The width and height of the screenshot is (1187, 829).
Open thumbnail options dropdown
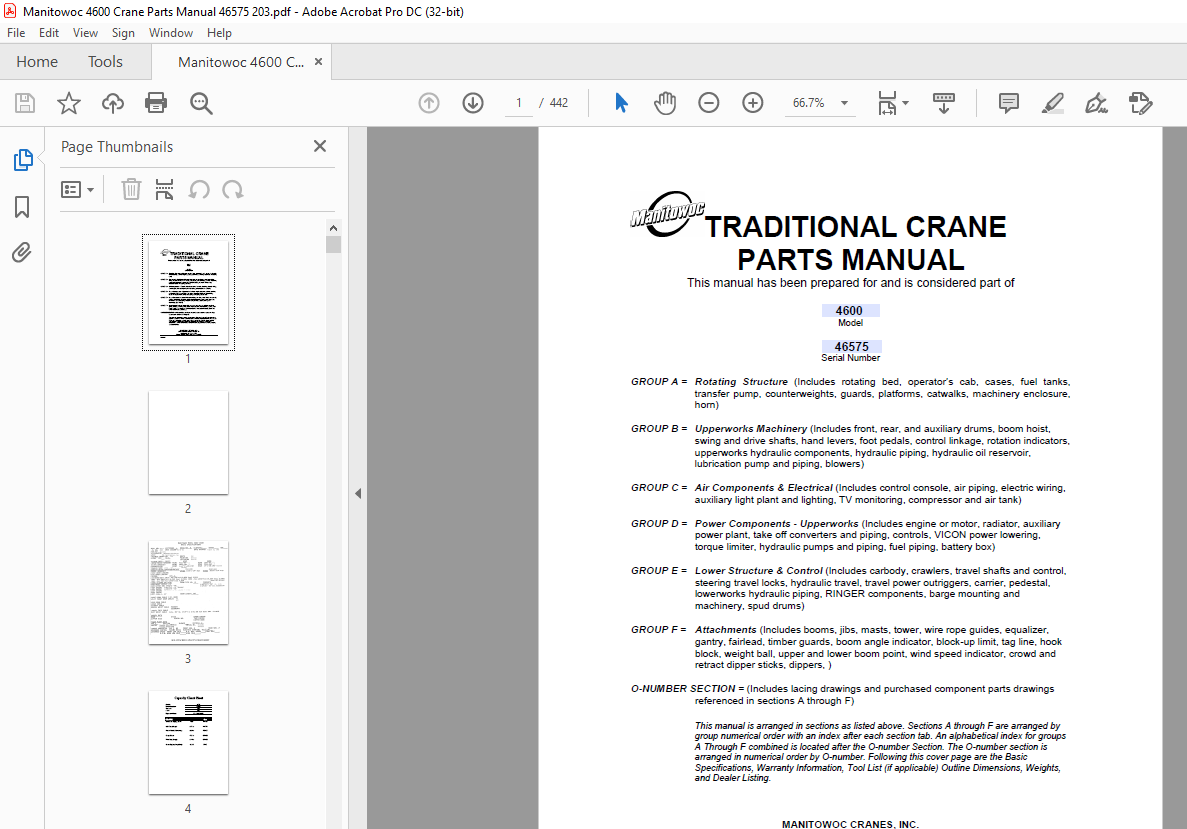coord(77,189)
